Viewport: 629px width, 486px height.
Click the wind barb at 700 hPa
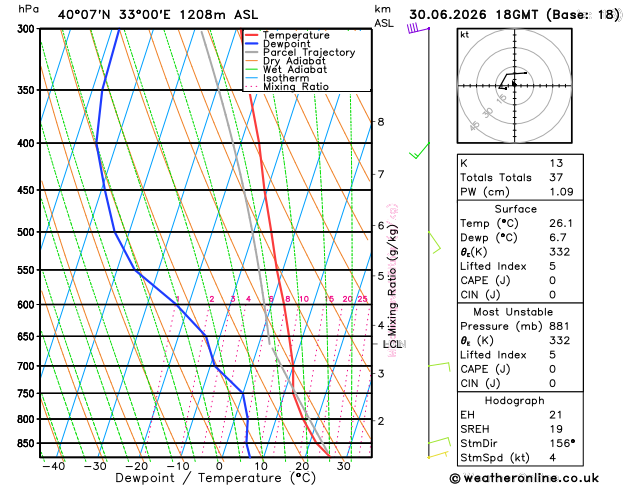point(439,367)
